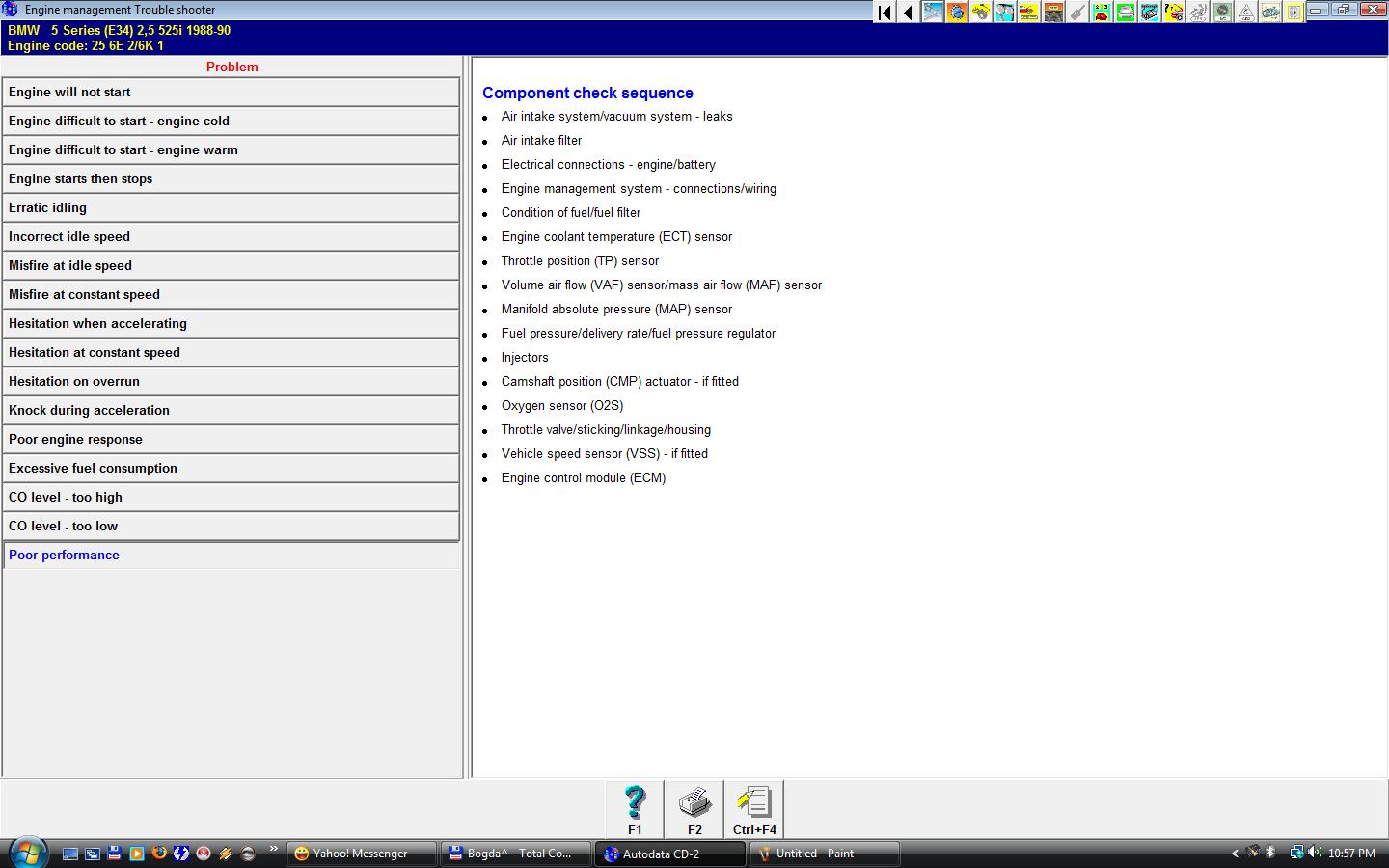Select the gray spanner toolbar icon

pos(1077,13)
